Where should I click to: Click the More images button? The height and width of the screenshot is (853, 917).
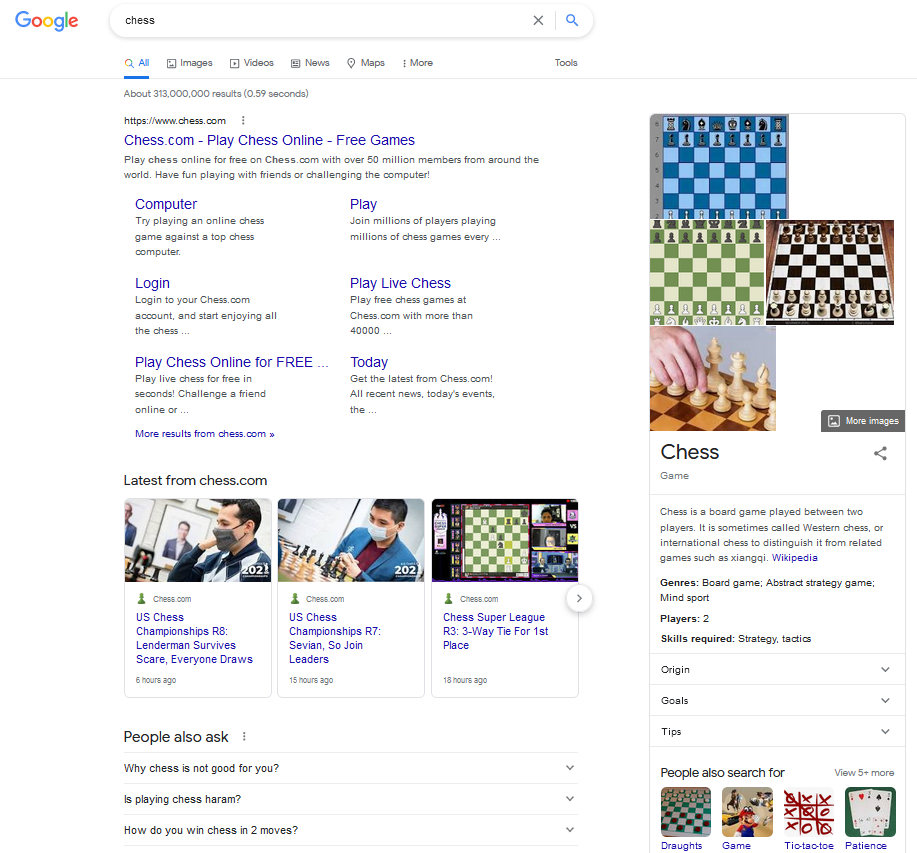862,420
